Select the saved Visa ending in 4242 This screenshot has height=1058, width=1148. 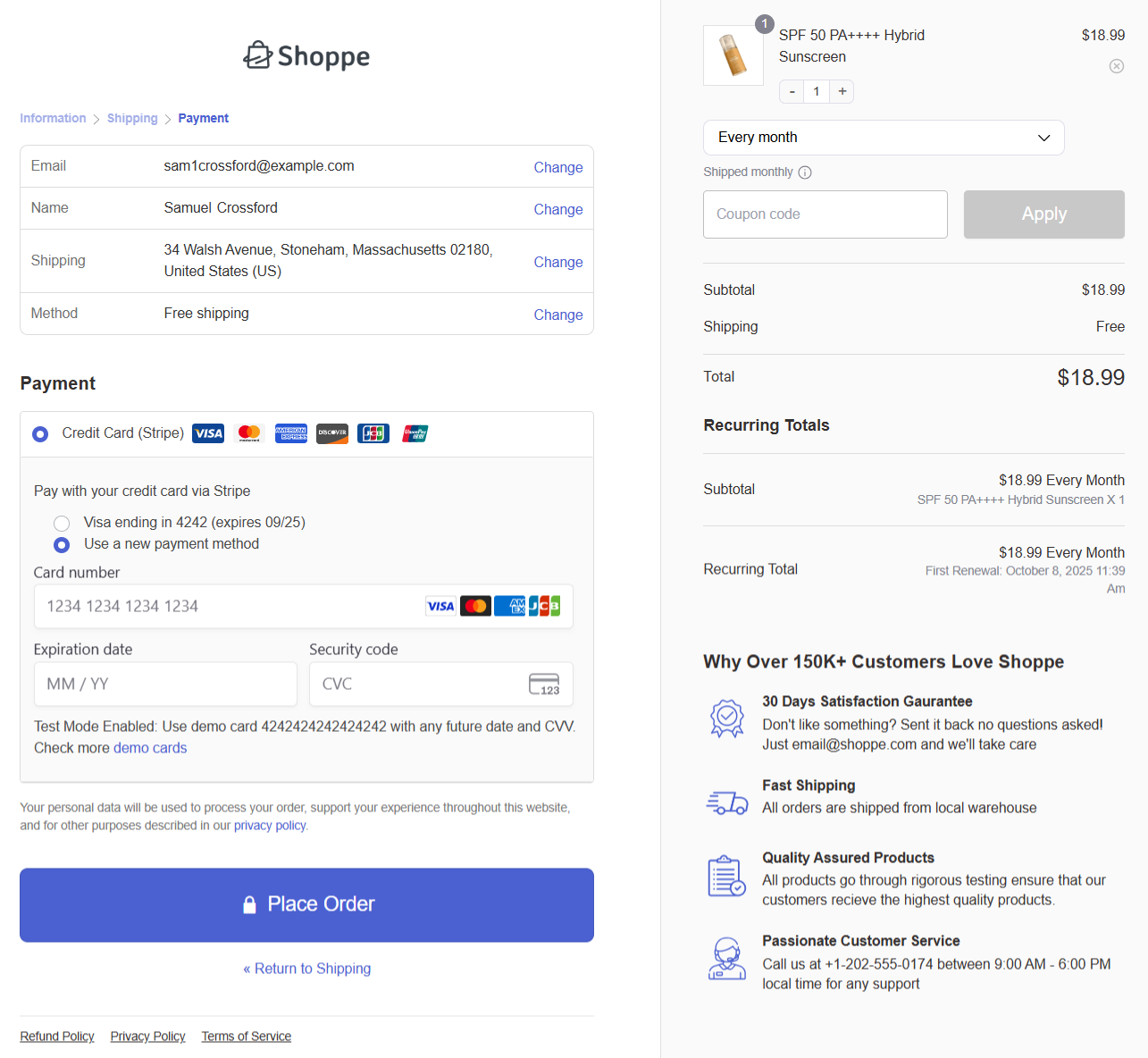(x=61, y=523)
